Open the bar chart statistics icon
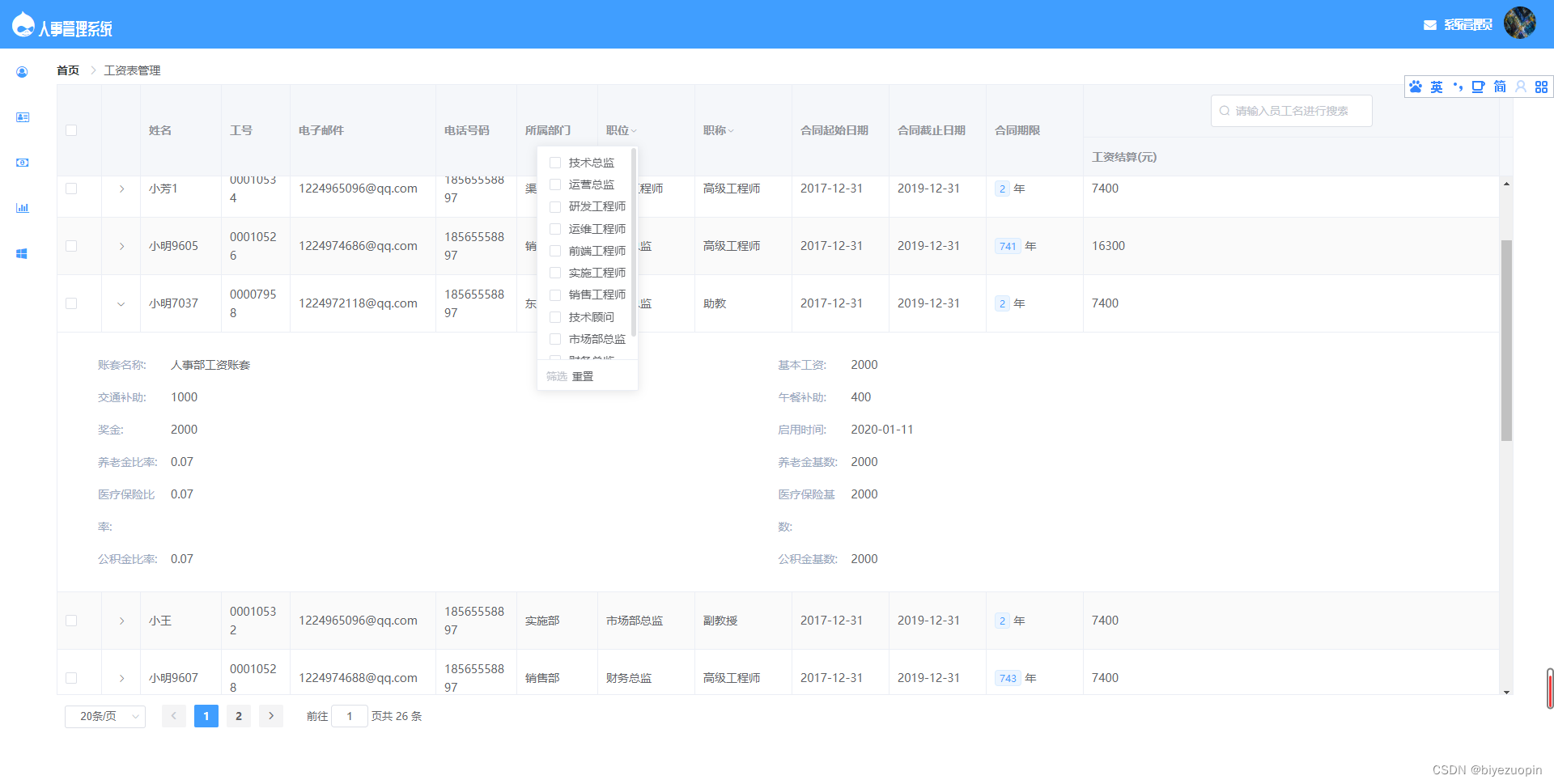Viewport: 1554px width, 784px height. point(21,208)
